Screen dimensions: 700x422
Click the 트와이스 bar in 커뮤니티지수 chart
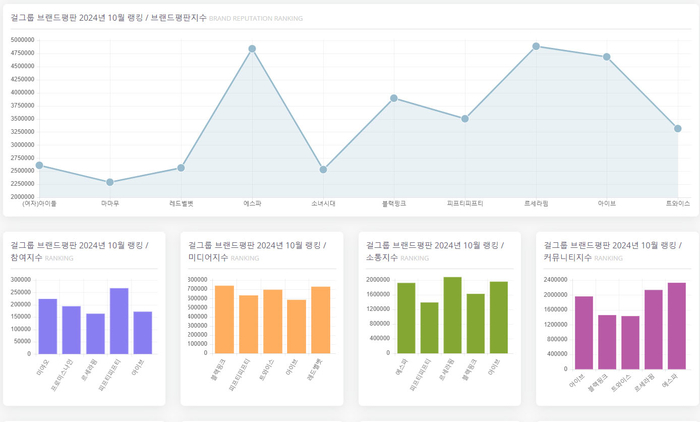pos(630,343)
